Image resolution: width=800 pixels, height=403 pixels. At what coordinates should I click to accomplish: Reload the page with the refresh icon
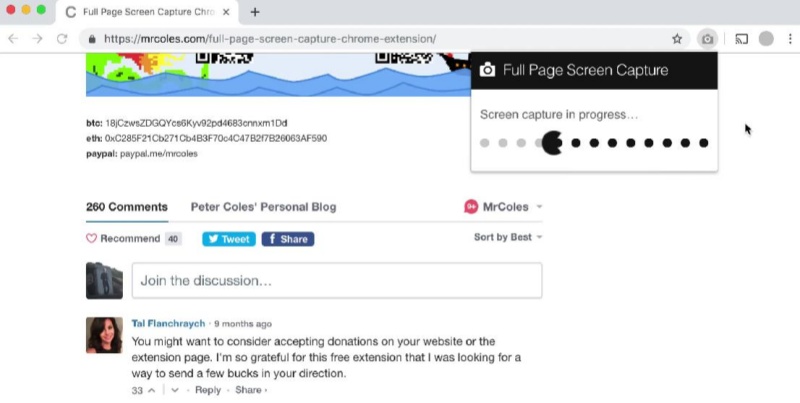tap(62, 39)
